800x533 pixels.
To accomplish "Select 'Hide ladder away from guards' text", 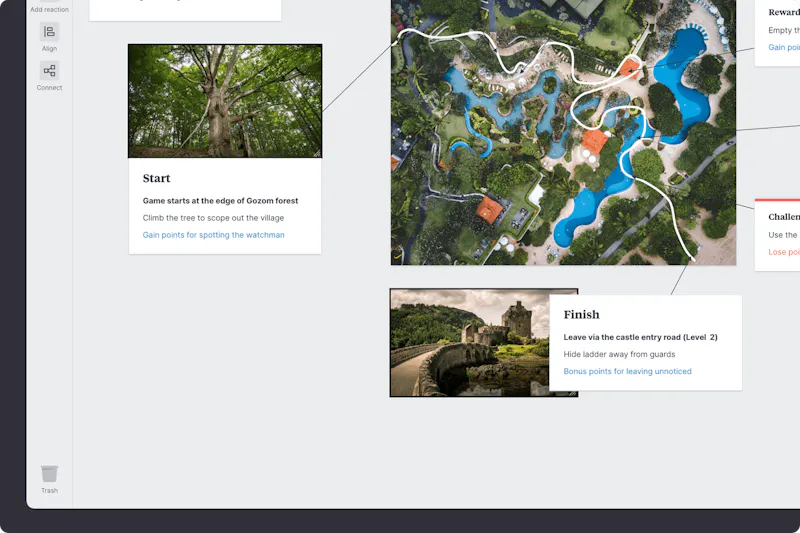I will click(x=619, y=354).
